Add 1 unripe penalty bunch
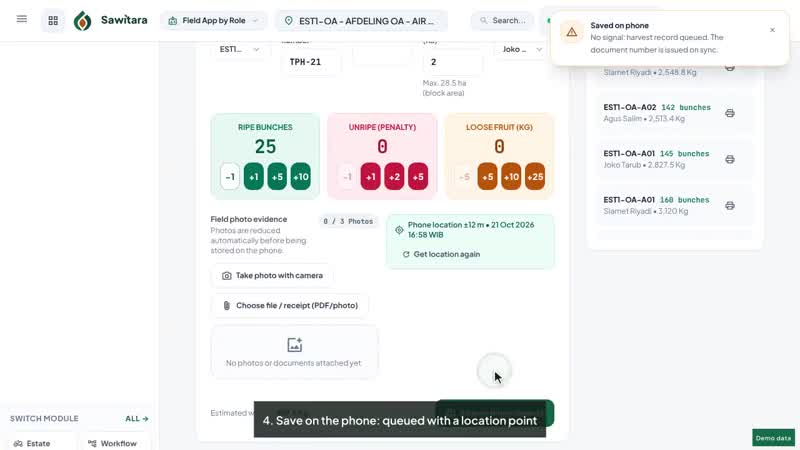Viewport: 800px width, 450px height. click(370, 177)
